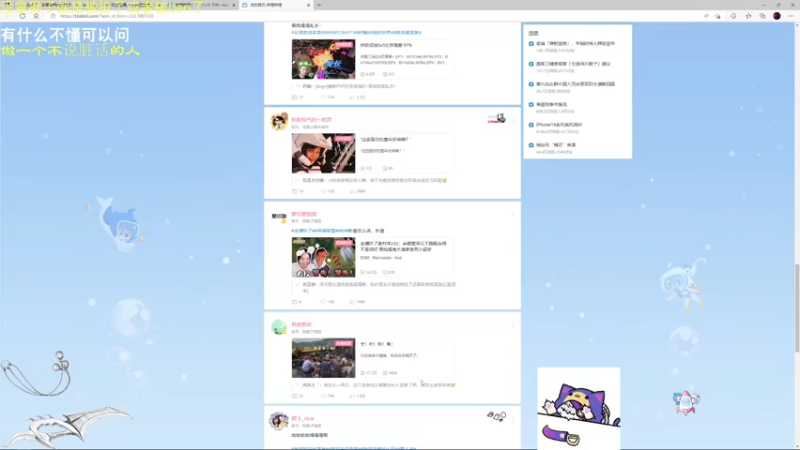The height and width of the screenshot is (450, 800).
Task: Like the helmet video post
Action: [x=358, y=191]
